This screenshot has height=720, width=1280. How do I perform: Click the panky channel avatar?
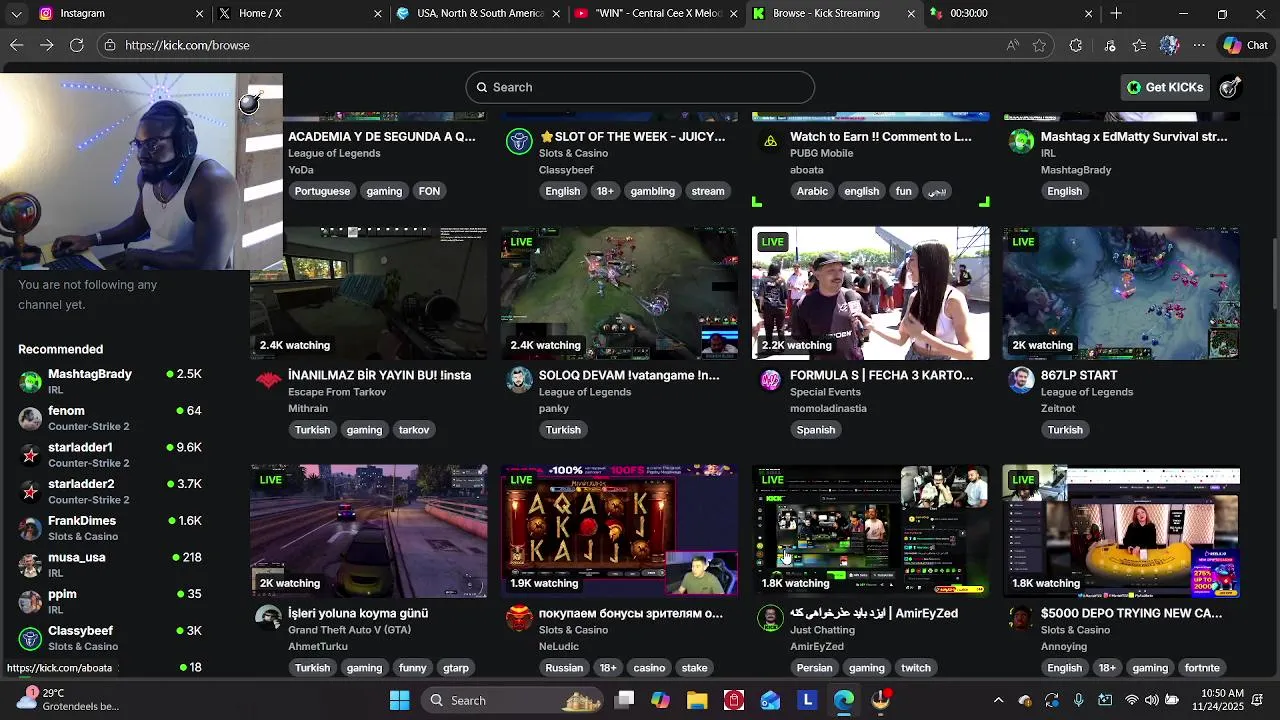(x=519, y=380)
